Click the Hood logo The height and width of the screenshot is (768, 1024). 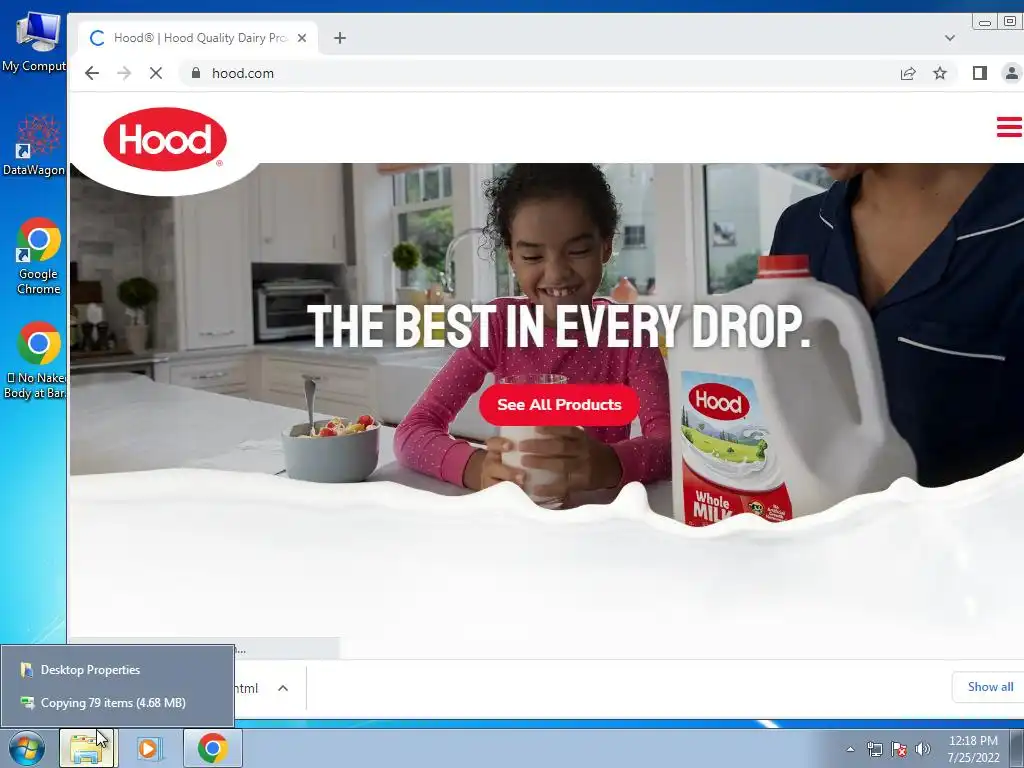point(165,140)
